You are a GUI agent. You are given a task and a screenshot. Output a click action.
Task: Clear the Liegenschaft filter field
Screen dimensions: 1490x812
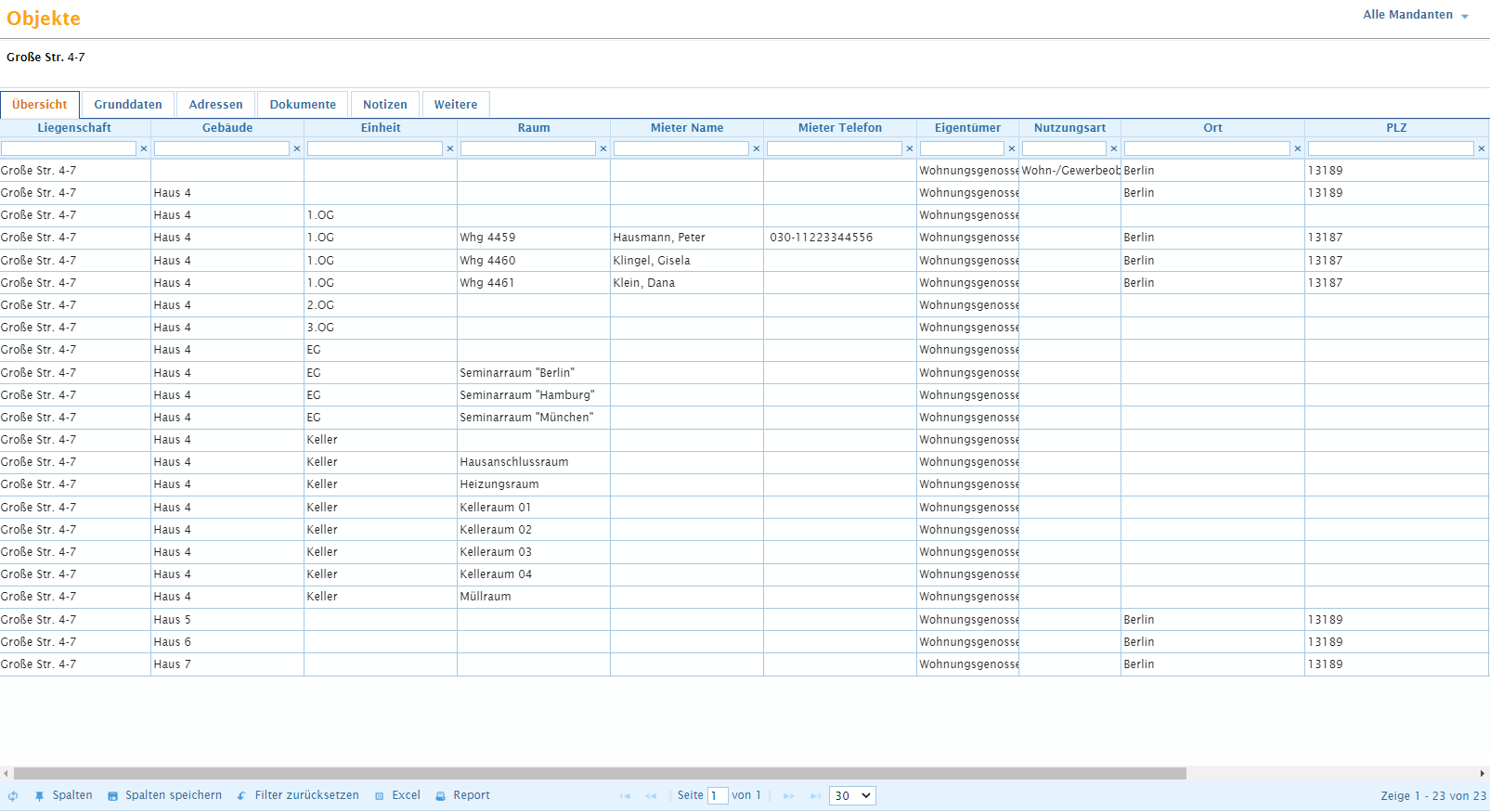(x=144, y=148)
